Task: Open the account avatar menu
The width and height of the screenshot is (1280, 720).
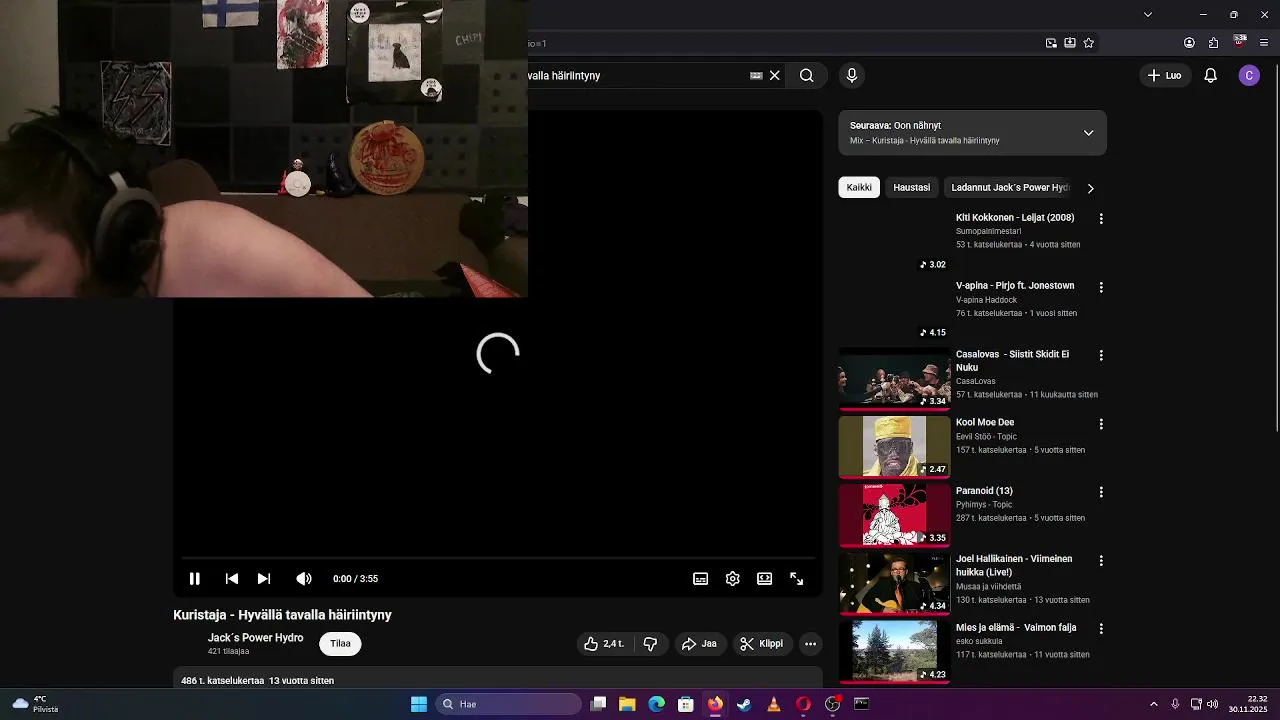Action: (1249, 75)
